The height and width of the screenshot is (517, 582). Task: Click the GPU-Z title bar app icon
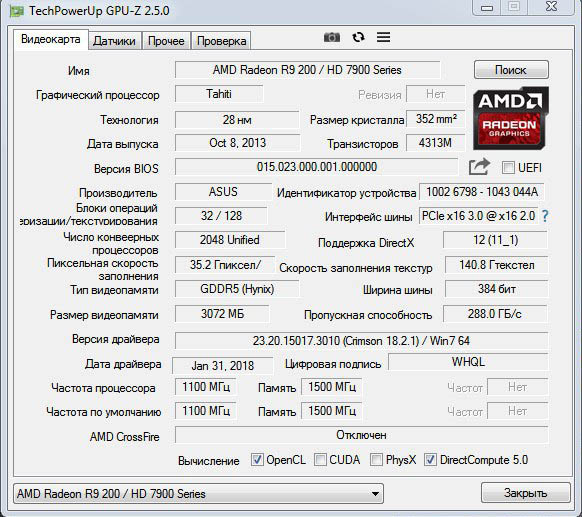pyautogui.click(x=17, y=11)
